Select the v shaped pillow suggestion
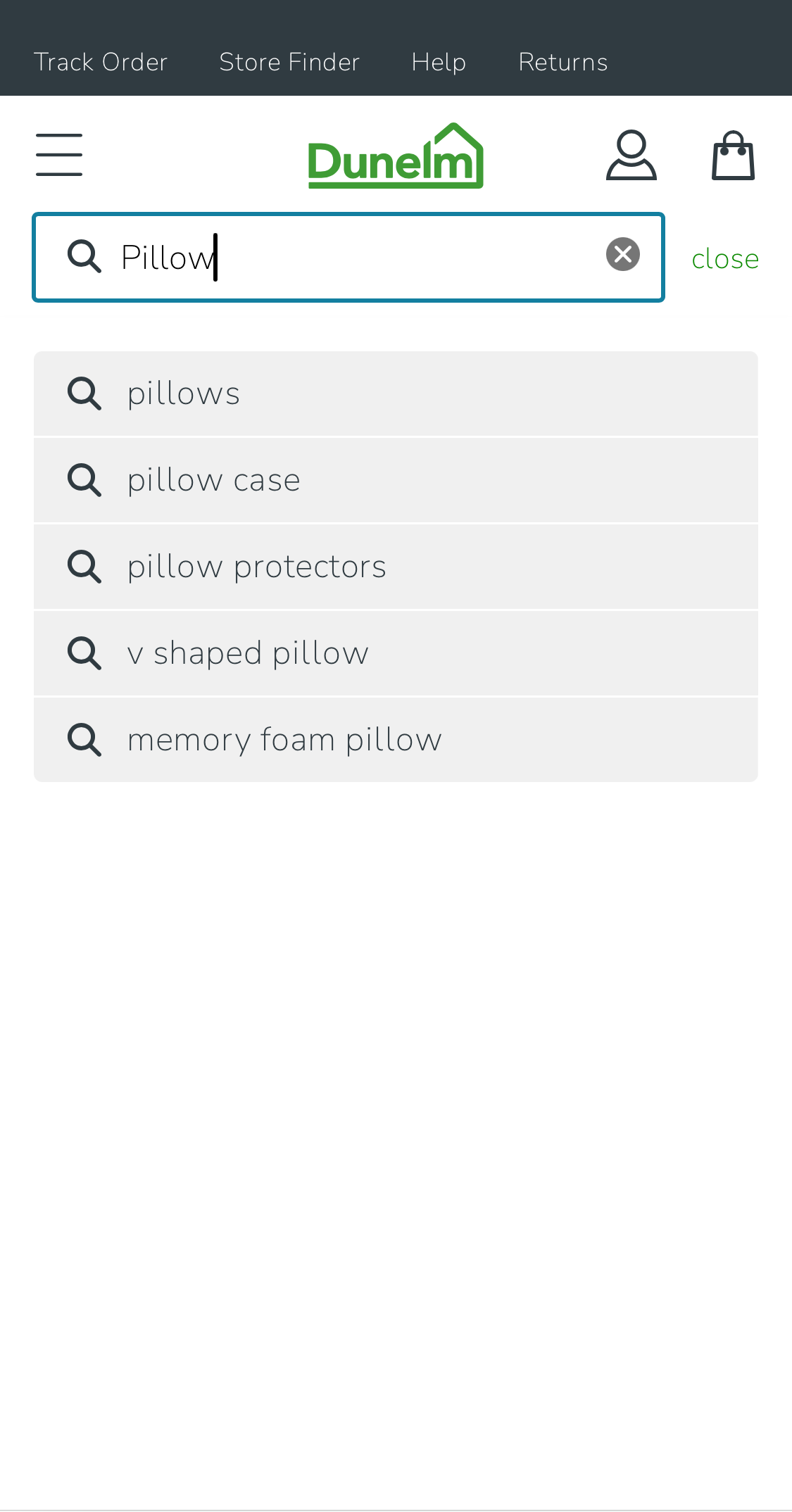Screen dimensions: 792x1512 click(x=247, y=653)
